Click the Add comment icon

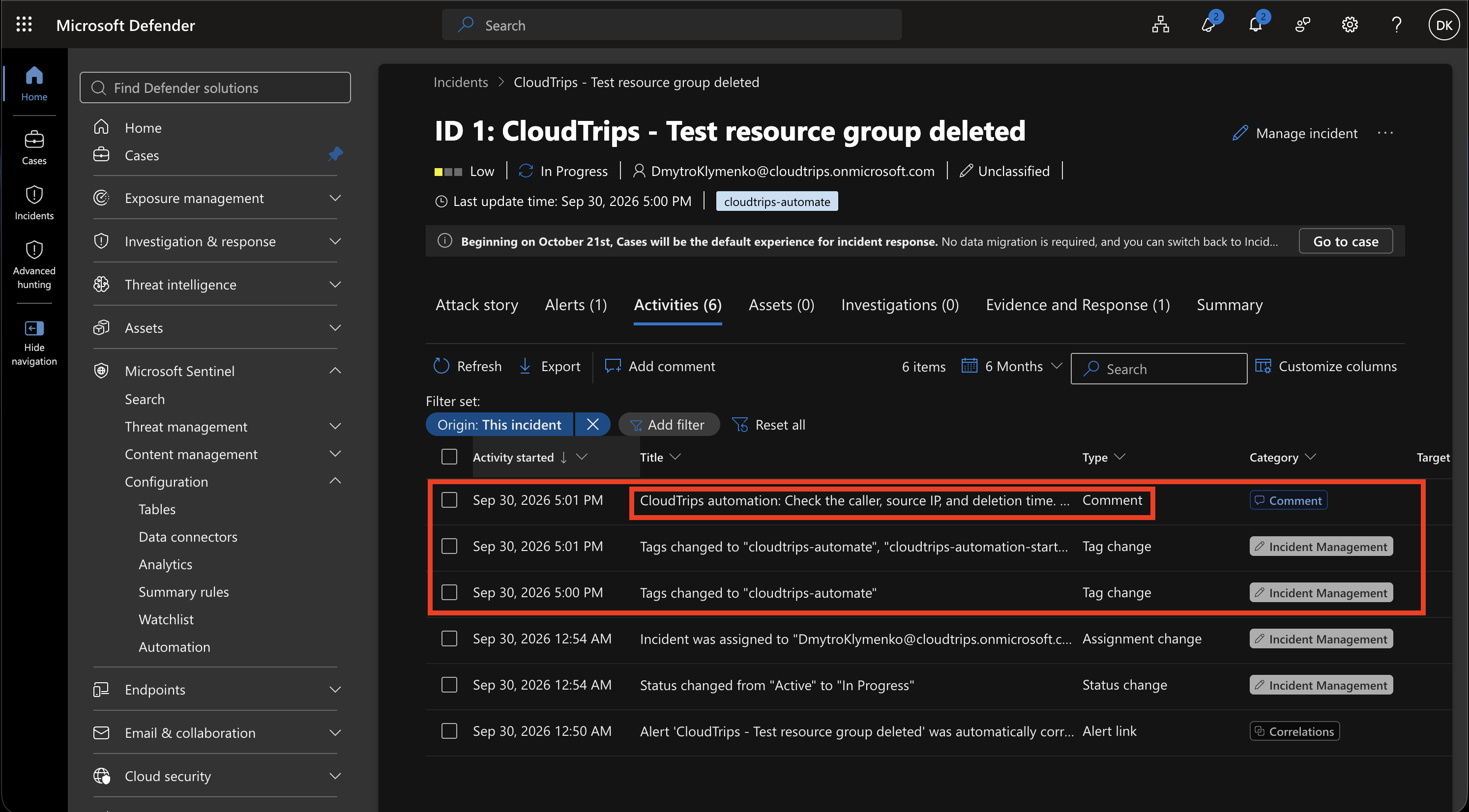pyautogui.click(x=613, y=366)
